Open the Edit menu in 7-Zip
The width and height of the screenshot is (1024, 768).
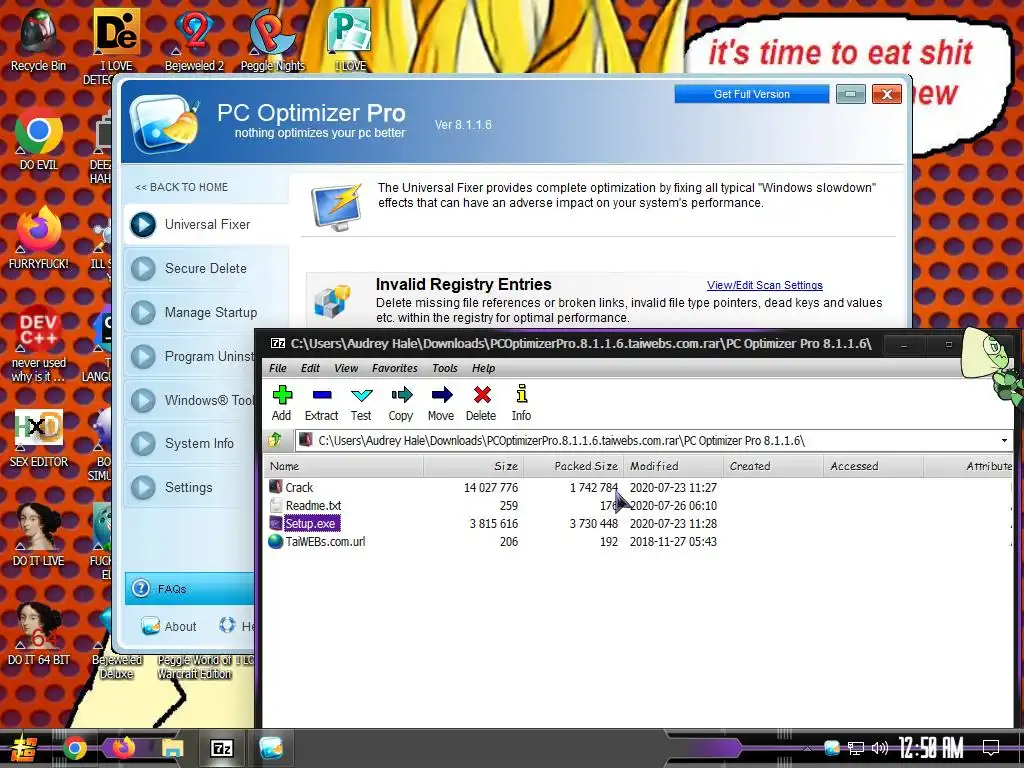310,368
